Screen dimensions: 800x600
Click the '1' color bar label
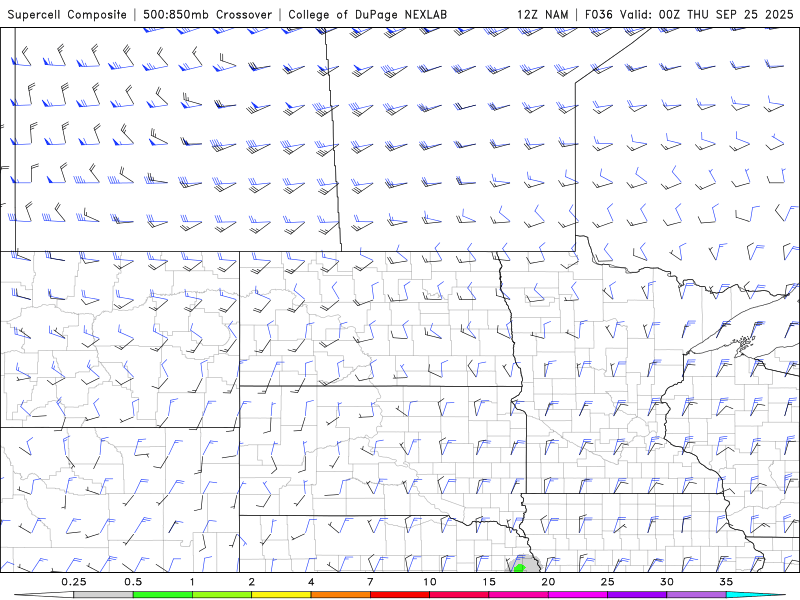192,582
